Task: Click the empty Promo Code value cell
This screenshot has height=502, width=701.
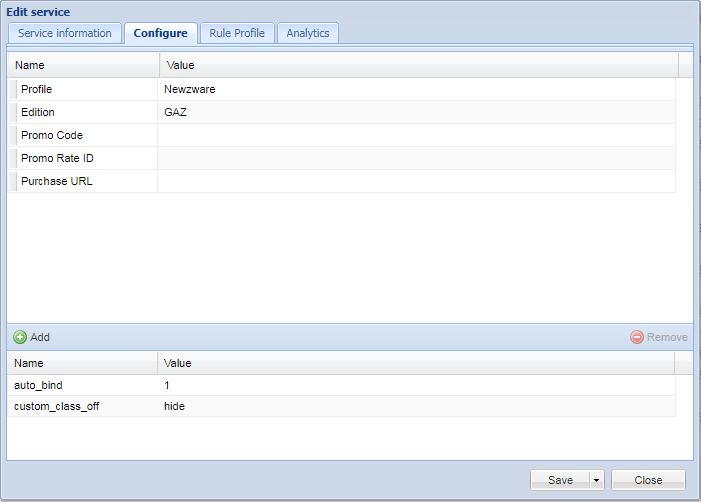Action: click(x=415, y=135)
